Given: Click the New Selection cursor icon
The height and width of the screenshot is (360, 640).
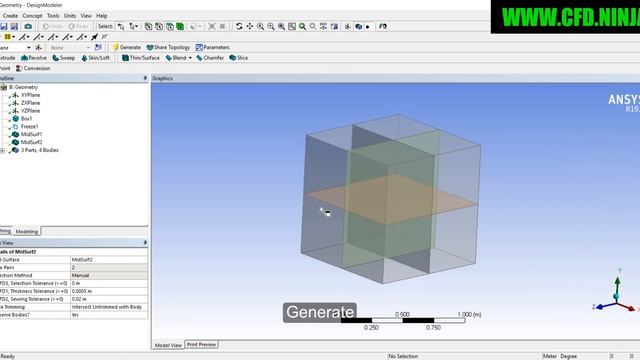Looking at the screenshot, I should 121,27.
